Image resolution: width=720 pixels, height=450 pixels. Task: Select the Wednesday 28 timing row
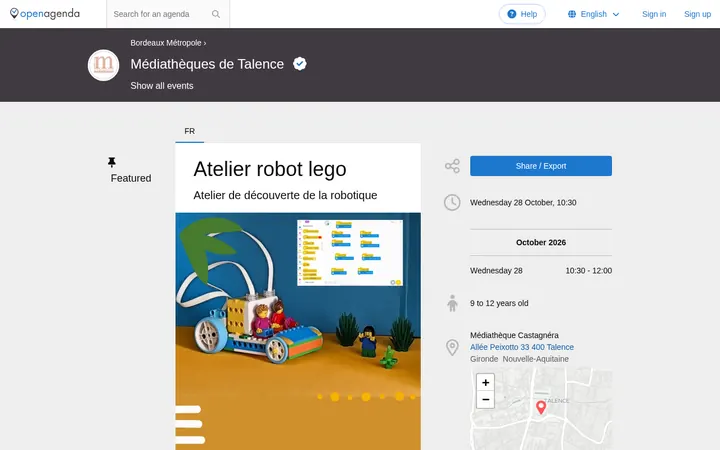tap(541, 270)
